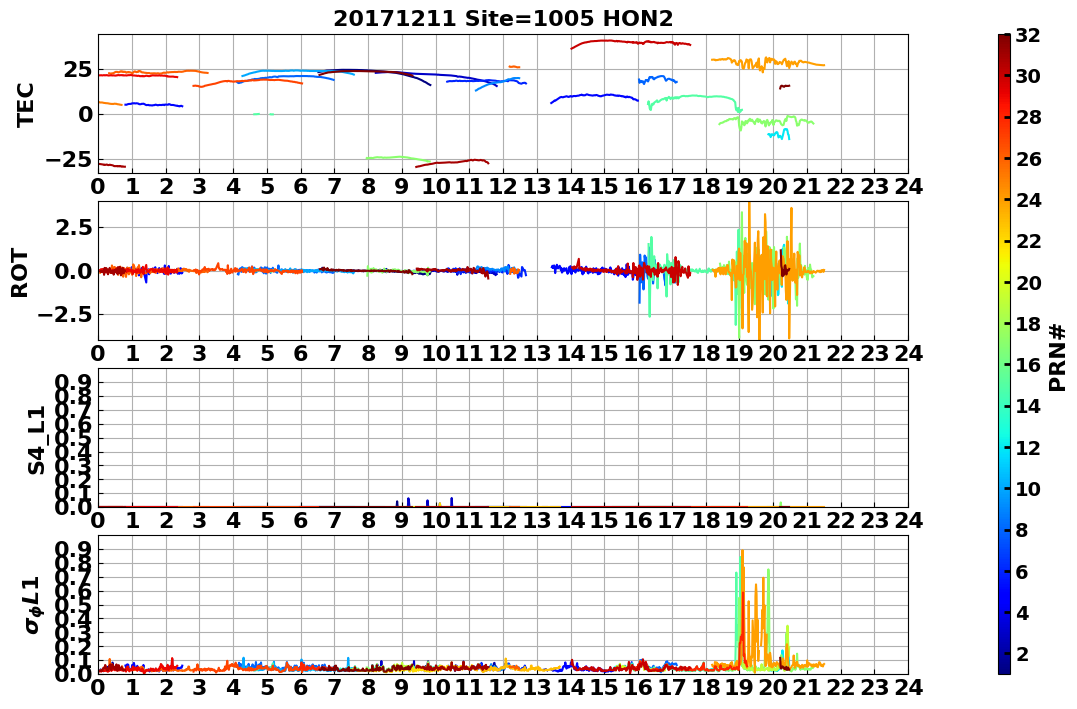The image size is (1077, 709).
Task: Click colorbar tick label '10'
Action: tap(1029, 488)
